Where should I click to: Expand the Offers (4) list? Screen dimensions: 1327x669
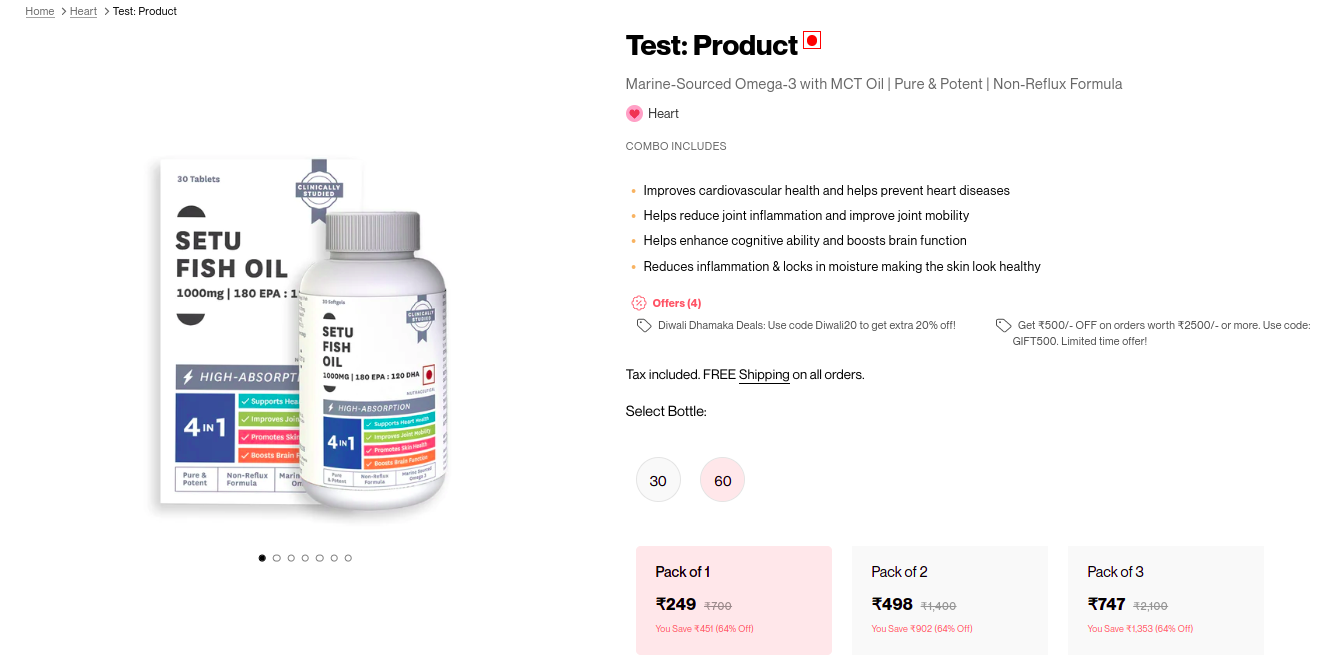[x=677, y=303]
